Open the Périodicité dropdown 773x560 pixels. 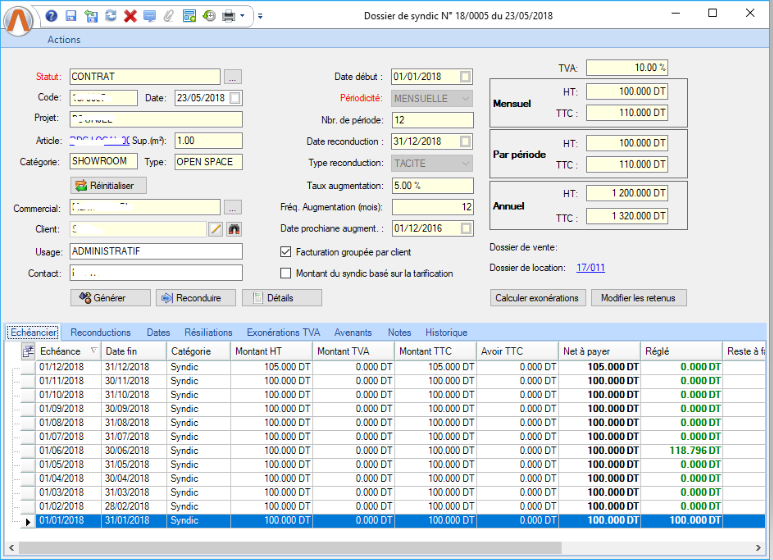464,99
